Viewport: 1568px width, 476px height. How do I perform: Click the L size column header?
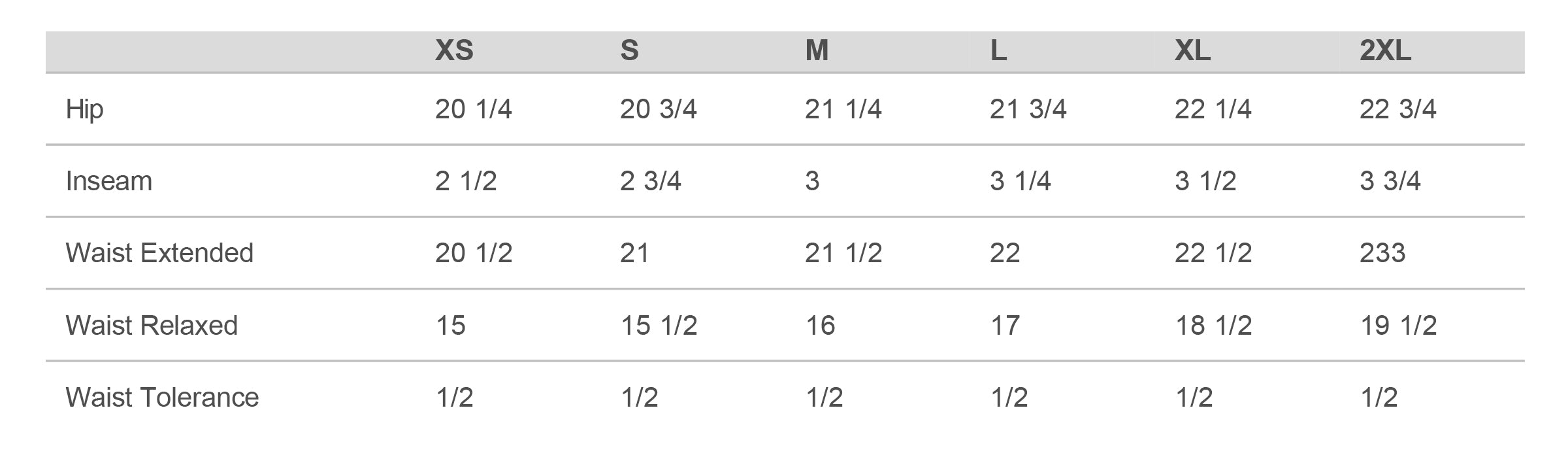998,51
